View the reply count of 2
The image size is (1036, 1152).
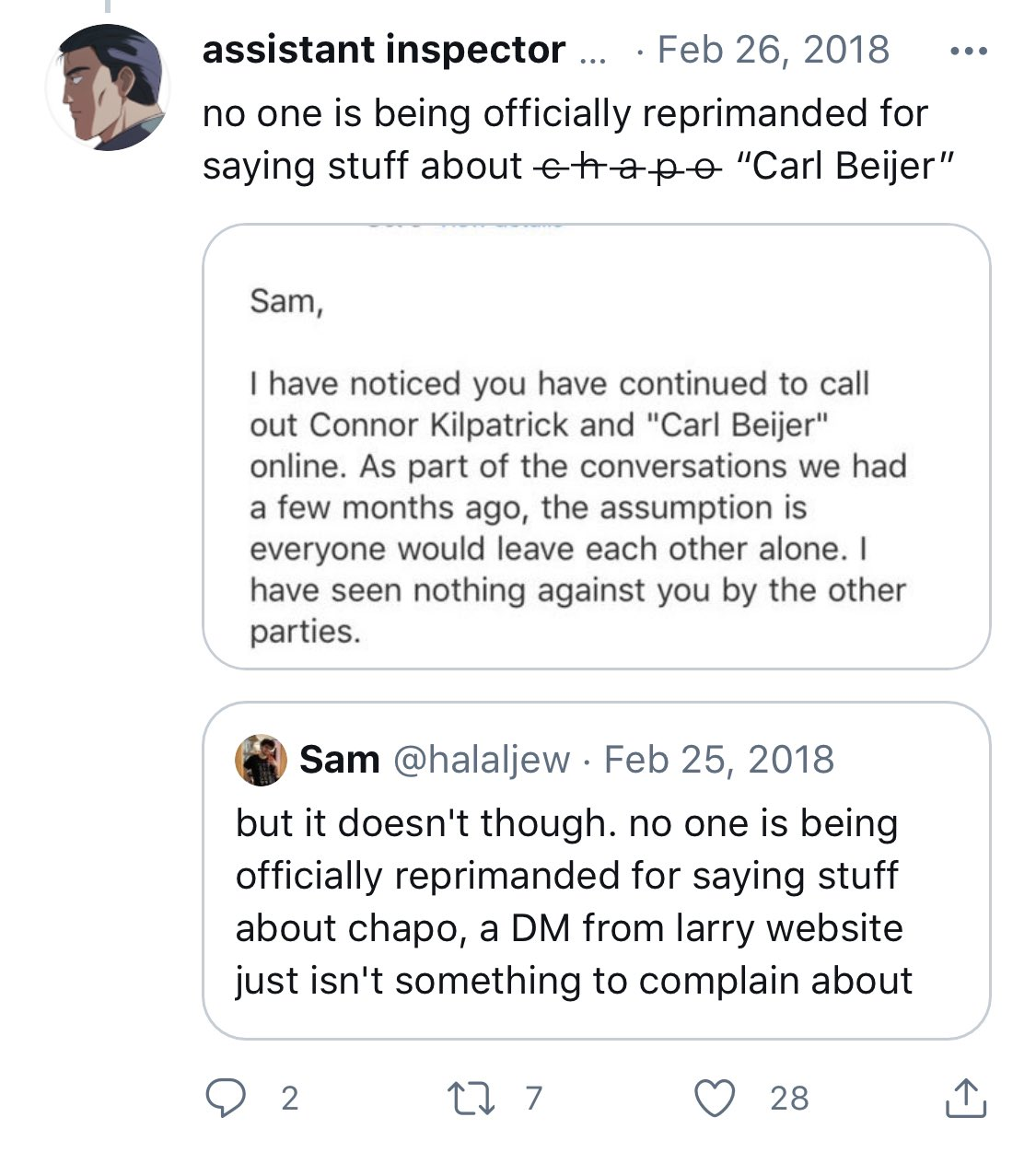click(289, 1098)
